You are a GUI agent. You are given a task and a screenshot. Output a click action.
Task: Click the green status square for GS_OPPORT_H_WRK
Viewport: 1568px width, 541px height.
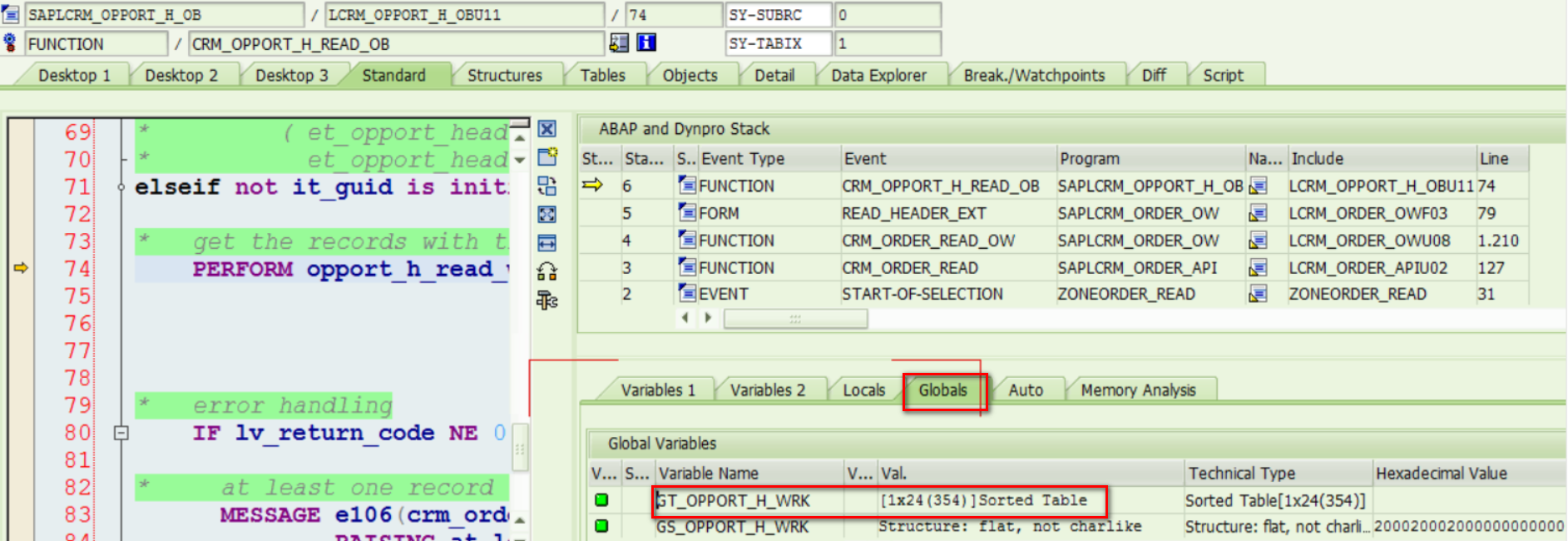[x=601, y=526]
